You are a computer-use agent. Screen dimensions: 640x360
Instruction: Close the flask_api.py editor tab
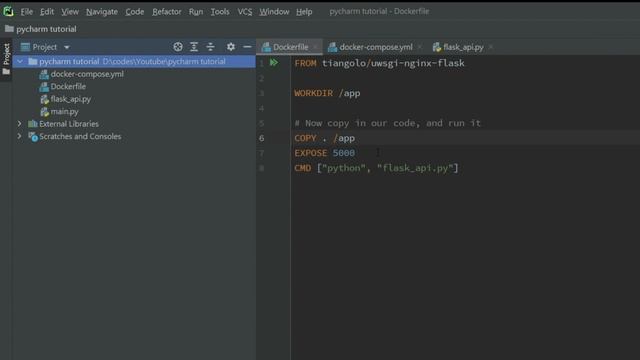click(491, 47)
